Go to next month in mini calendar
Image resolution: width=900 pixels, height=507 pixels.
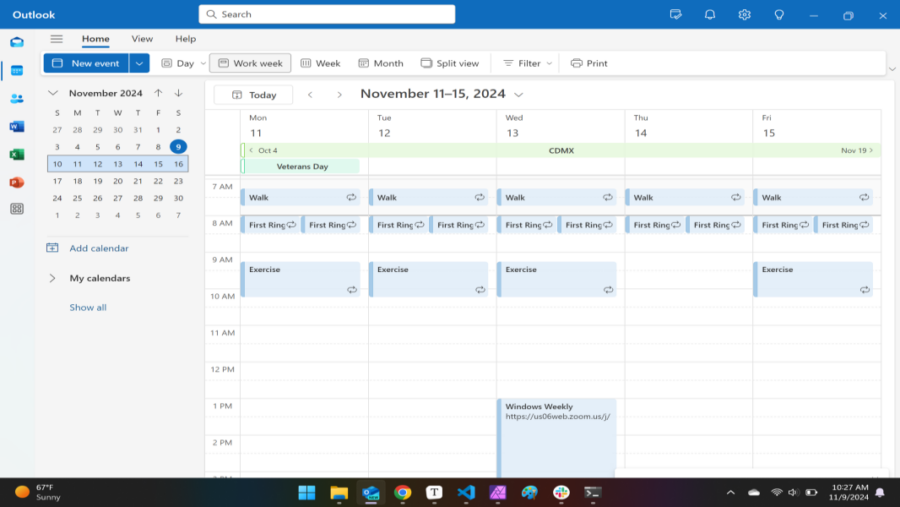179,93
